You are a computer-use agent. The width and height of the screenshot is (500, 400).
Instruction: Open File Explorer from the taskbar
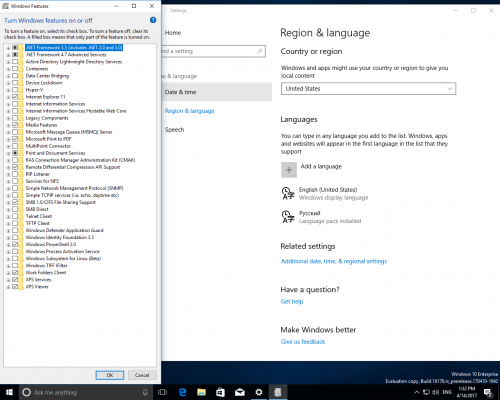201,392
